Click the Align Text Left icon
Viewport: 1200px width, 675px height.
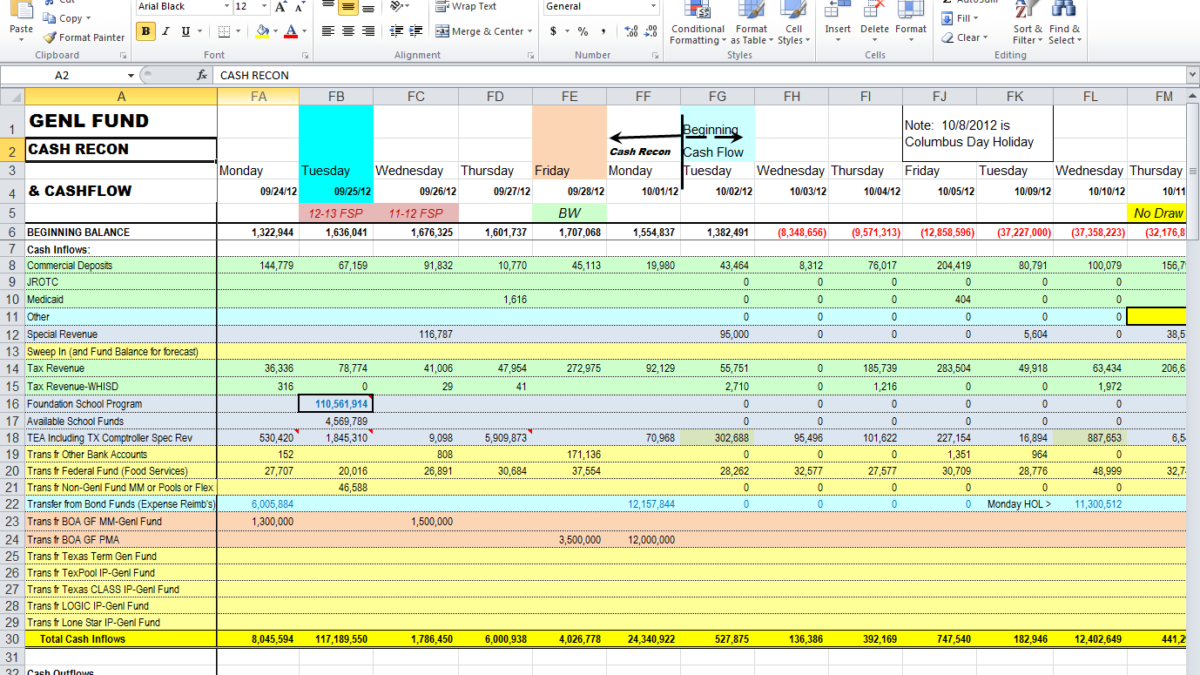(x=328, y=31)
